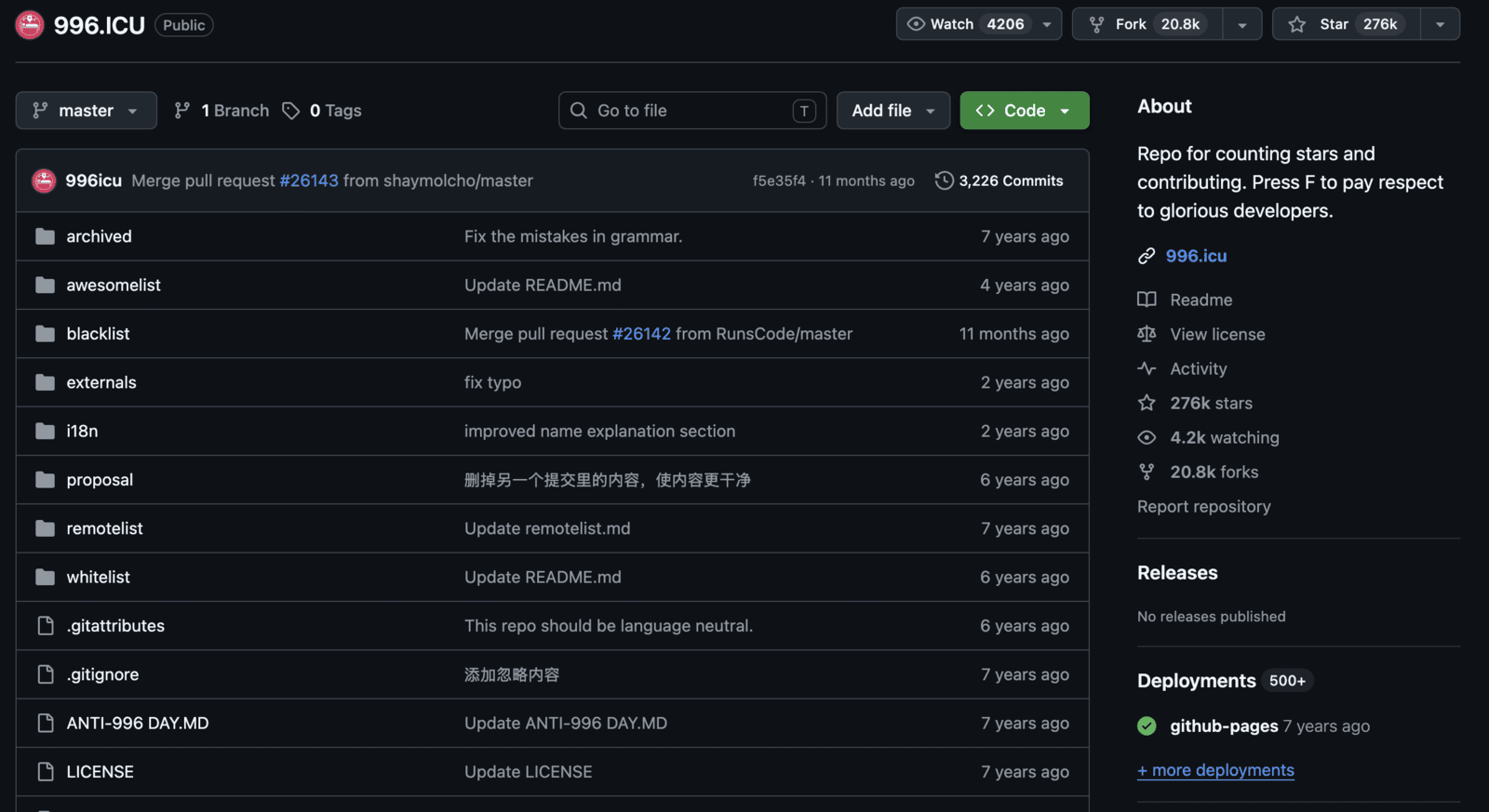Toggle Star on the repository
This screenshot has height=812, width=1489.
click(x=1346, y=24)
